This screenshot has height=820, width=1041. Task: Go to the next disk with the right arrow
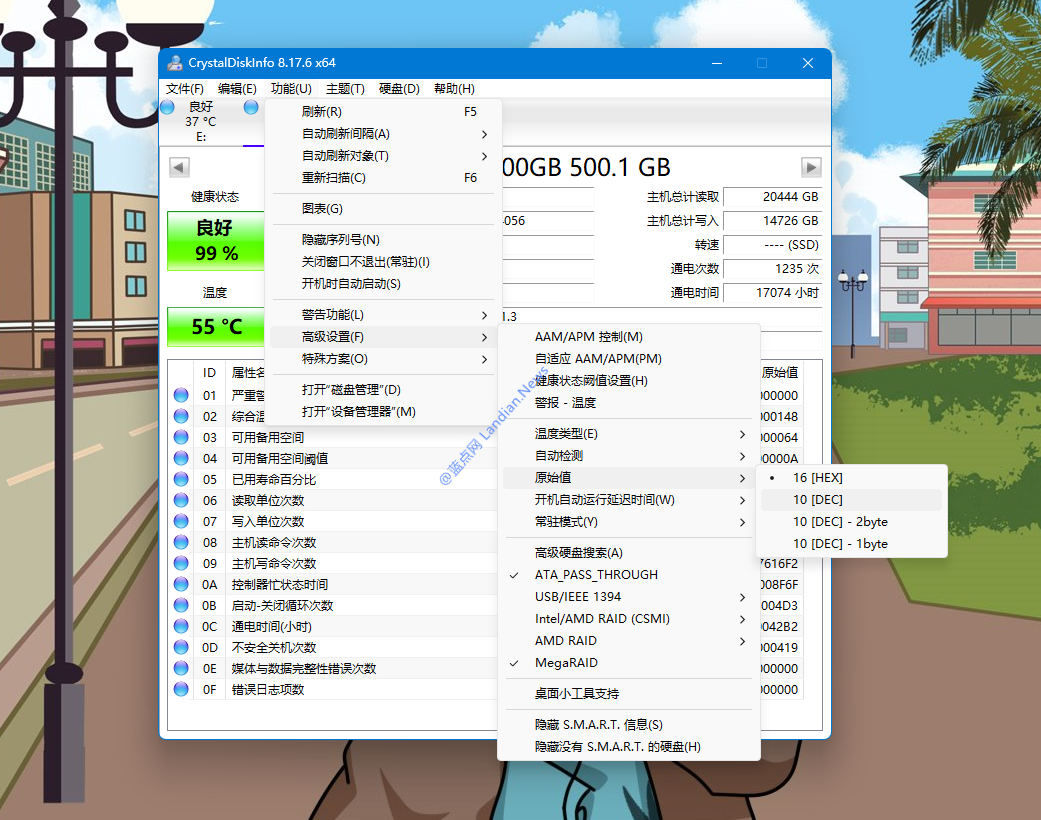pyautogui.click(x=811, y=167)
